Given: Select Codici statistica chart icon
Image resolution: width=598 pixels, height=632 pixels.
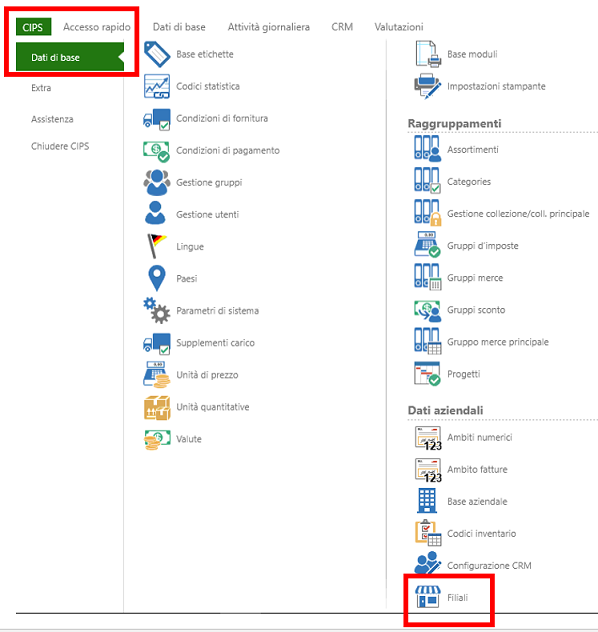Looking at the screenshot, I should point(157,86).
